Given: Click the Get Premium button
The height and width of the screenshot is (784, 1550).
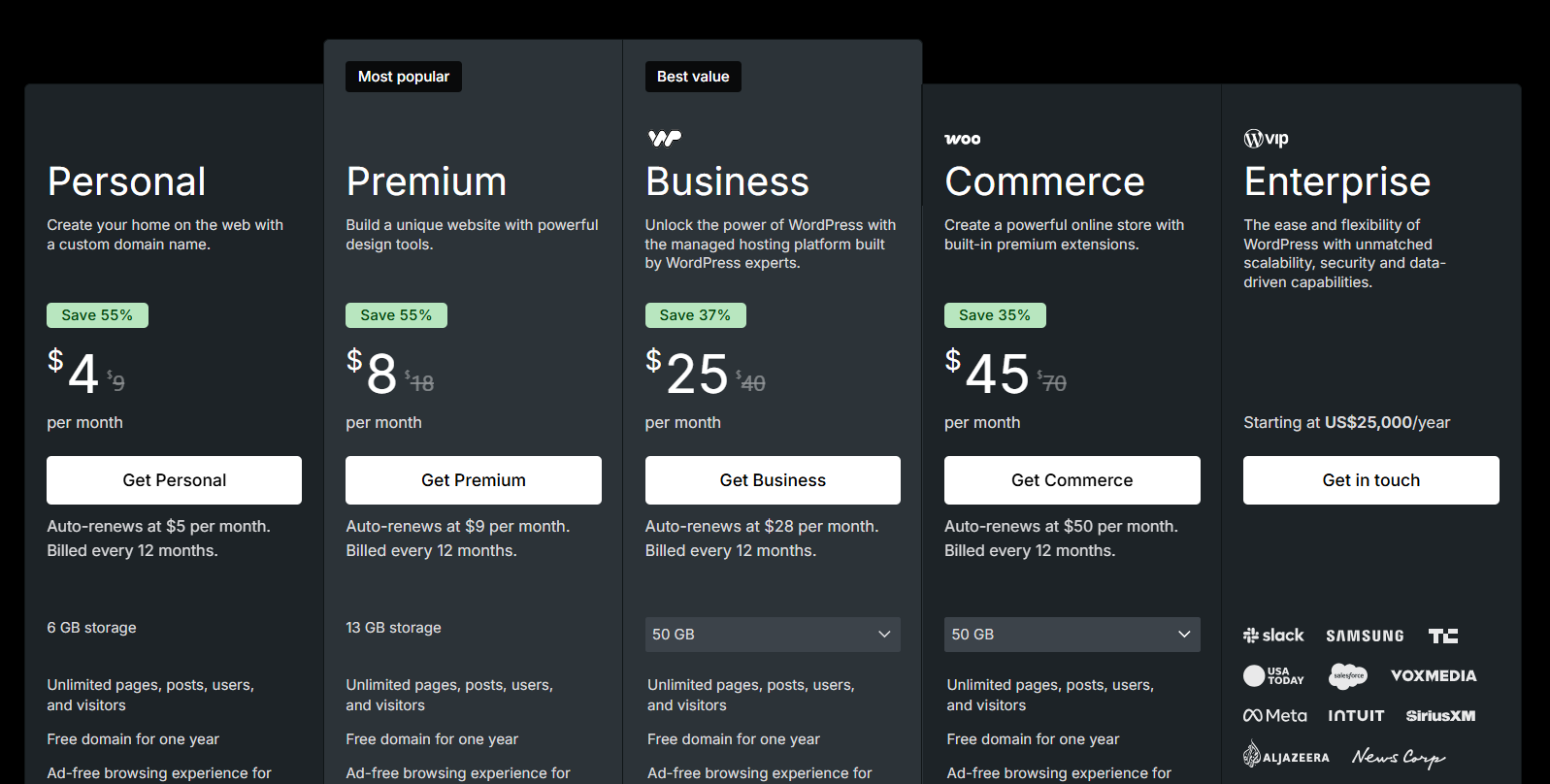Looking at the screenshot, I should click(x=474, y=480).
